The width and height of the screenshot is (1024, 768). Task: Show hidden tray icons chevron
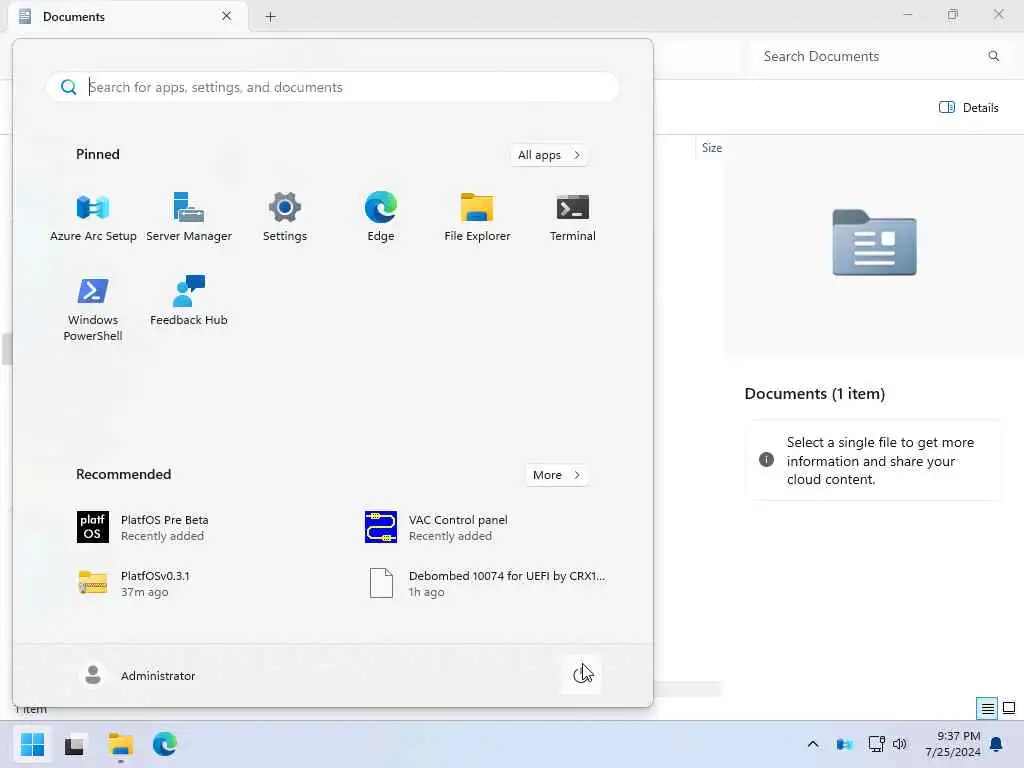coord(813,744)
